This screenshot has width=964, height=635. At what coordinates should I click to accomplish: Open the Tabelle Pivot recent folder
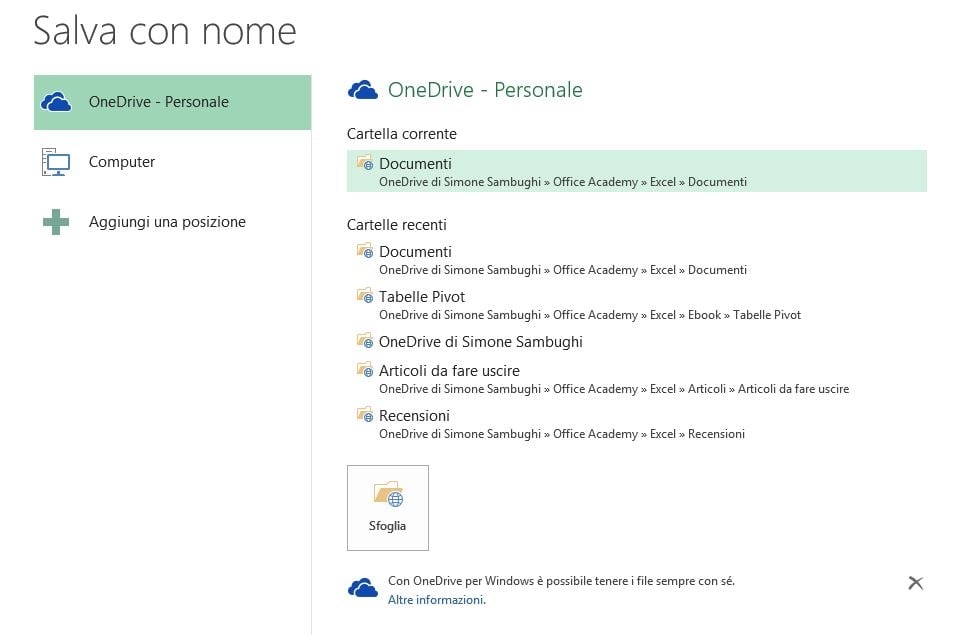coord(636,305)
